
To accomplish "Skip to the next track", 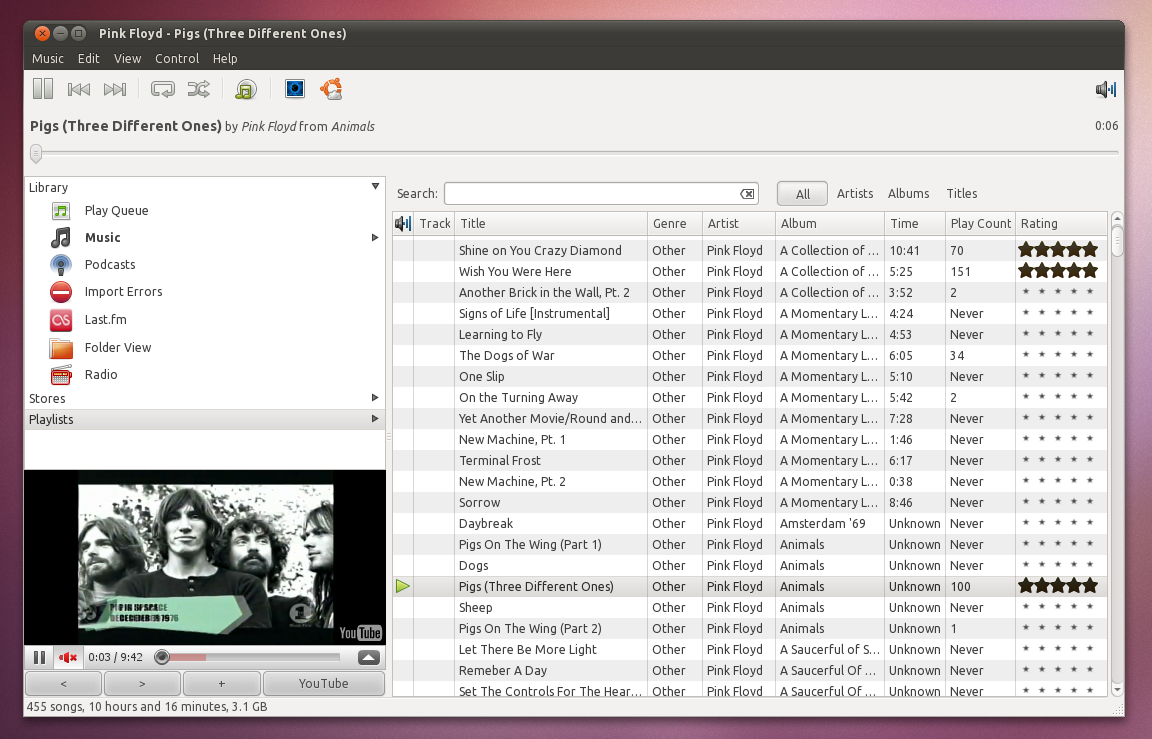I will pos(115,89).
